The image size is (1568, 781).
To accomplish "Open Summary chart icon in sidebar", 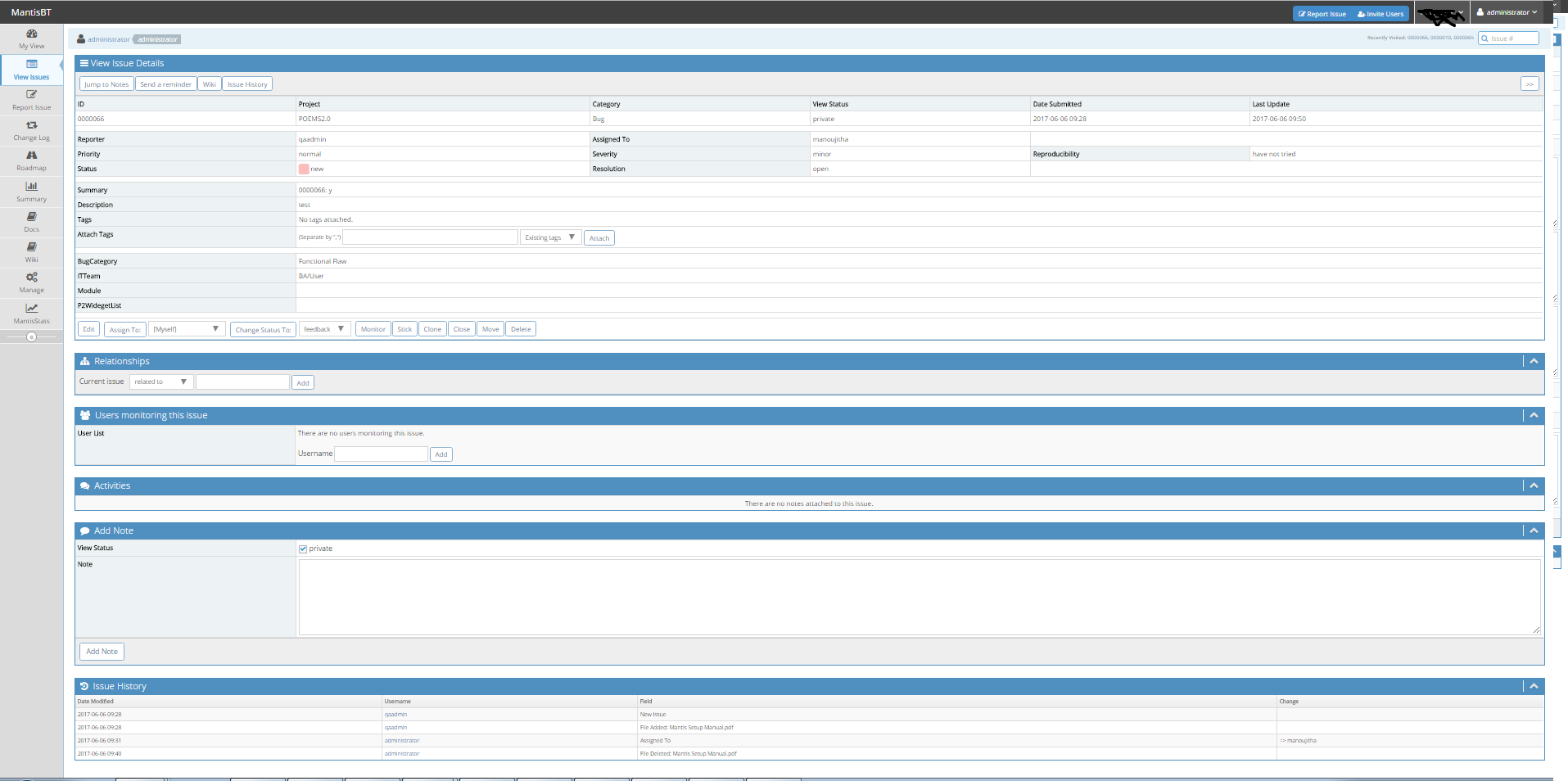I will pos(31,187).
